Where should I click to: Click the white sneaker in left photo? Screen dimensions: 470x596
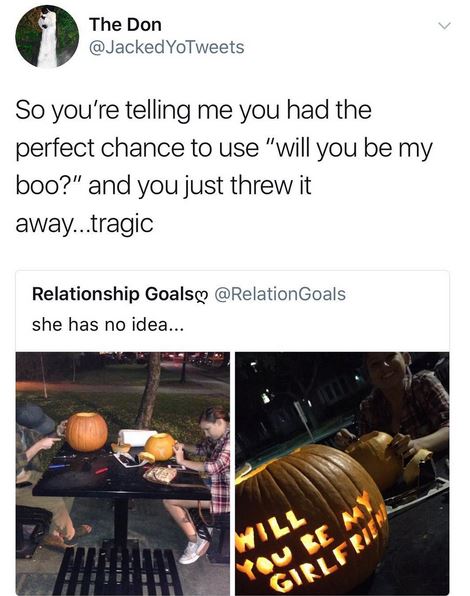[x=194, y=551]
